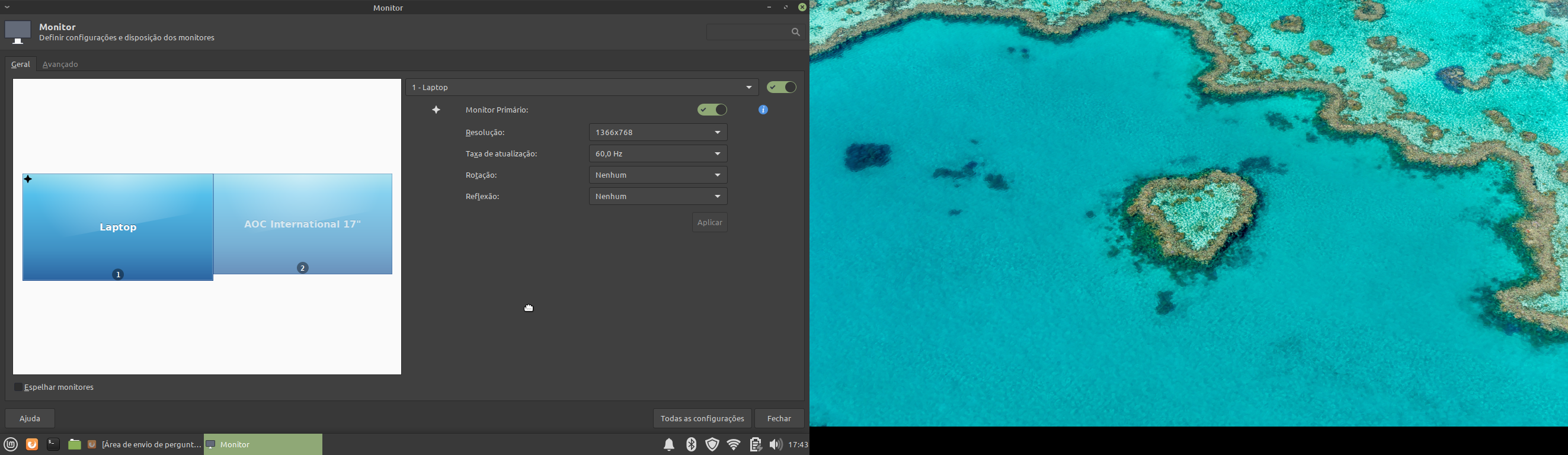Open the Taxa de atualização dropdown
The width and height of the screenshot is (1568, 455).
pyautogui.click(x=658, y=154)
